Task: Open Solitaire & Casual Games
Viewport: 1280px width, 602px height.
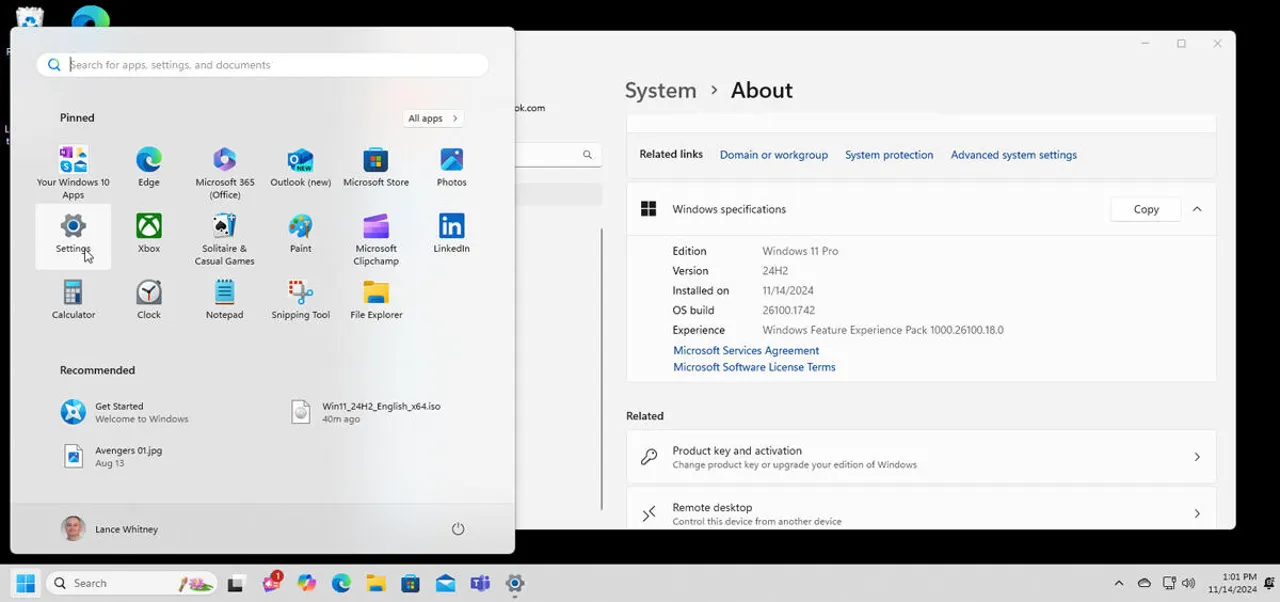Action: click(x=224, y=238)
